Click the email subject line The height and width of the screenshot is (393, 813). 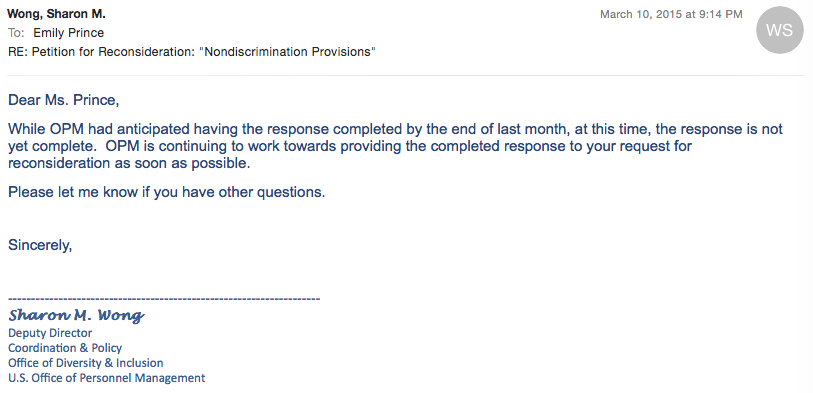pyautogui.click(x=191, y=52)
